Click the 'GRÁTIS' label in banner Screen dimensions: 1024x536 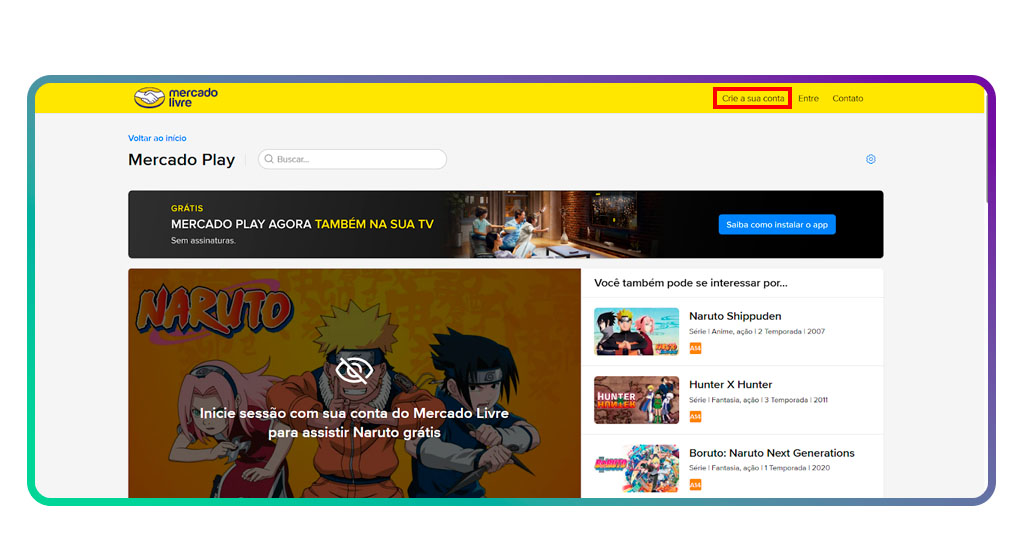[x=187, y=208]
